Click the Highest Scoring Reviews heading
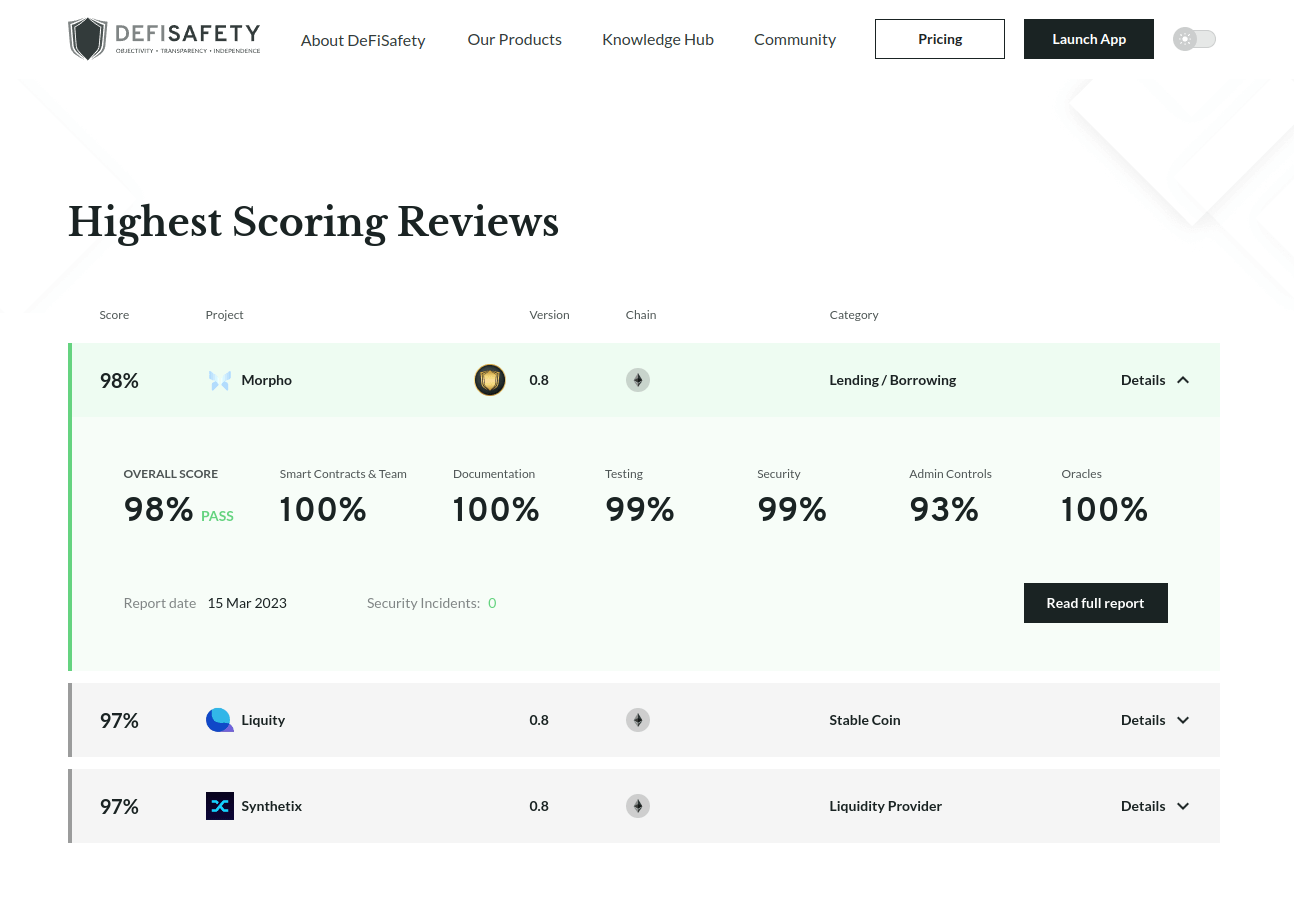 [313, 222]
